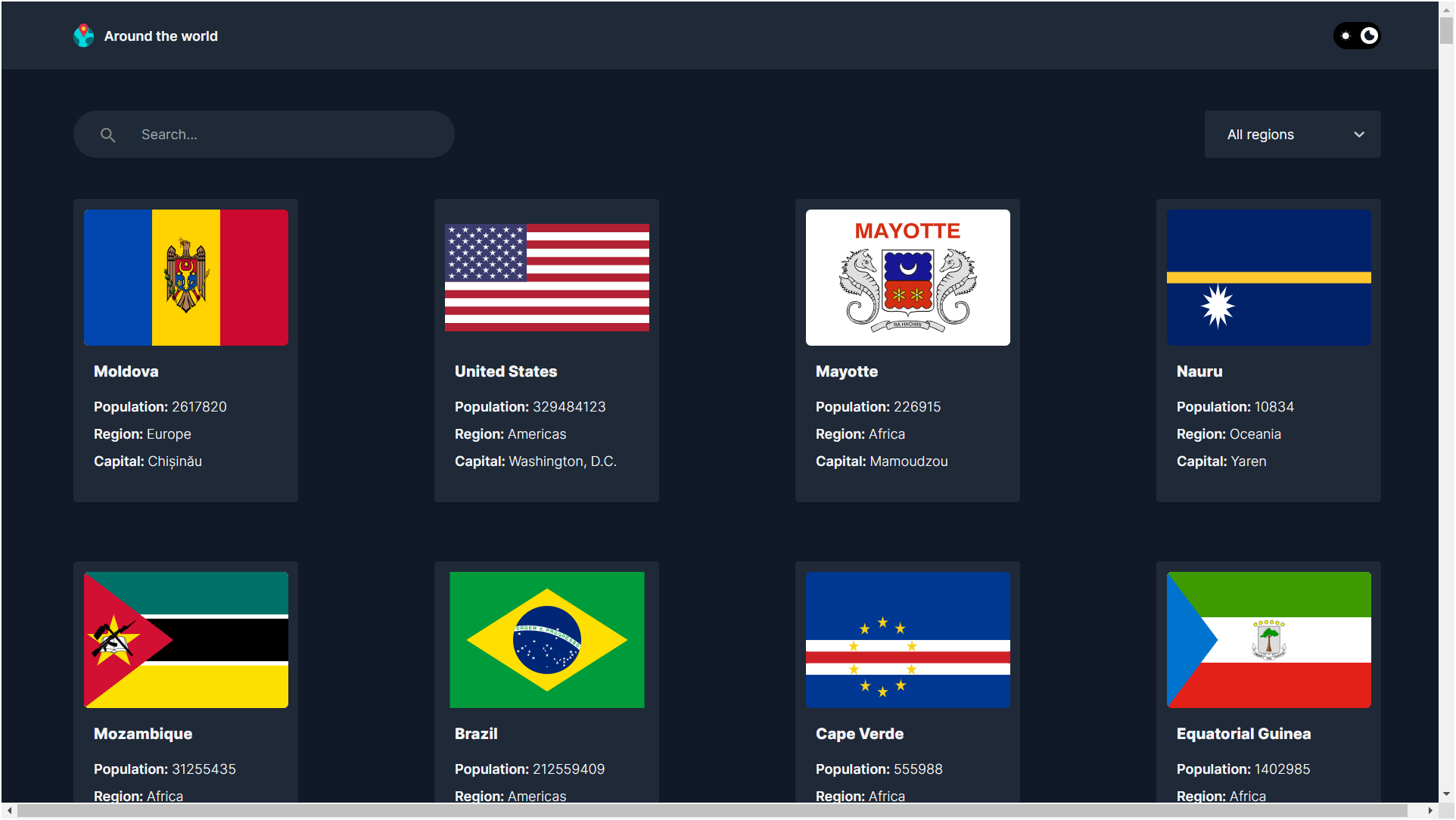This screenshot has height=820, width=1456.
Task: Select the Equatorial Guinea flag
Action: click(x=1268, y=640)
